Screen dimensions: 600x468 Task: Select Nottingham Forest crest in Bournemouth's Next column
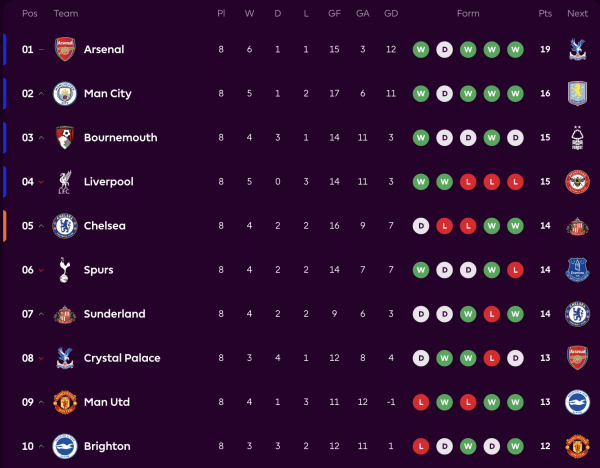tap(577, 137)
